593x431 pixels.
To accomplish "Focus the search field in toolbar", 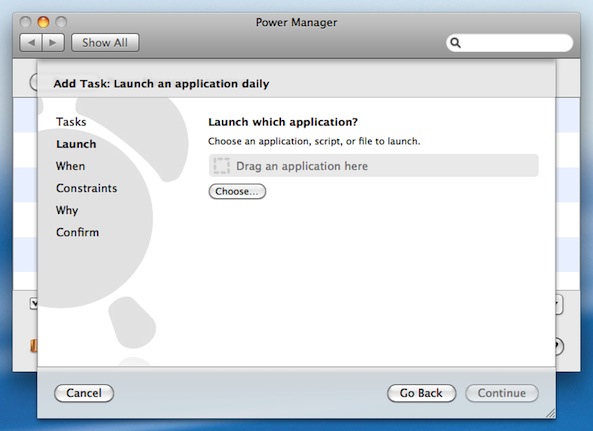I will [x=509, y=43].
